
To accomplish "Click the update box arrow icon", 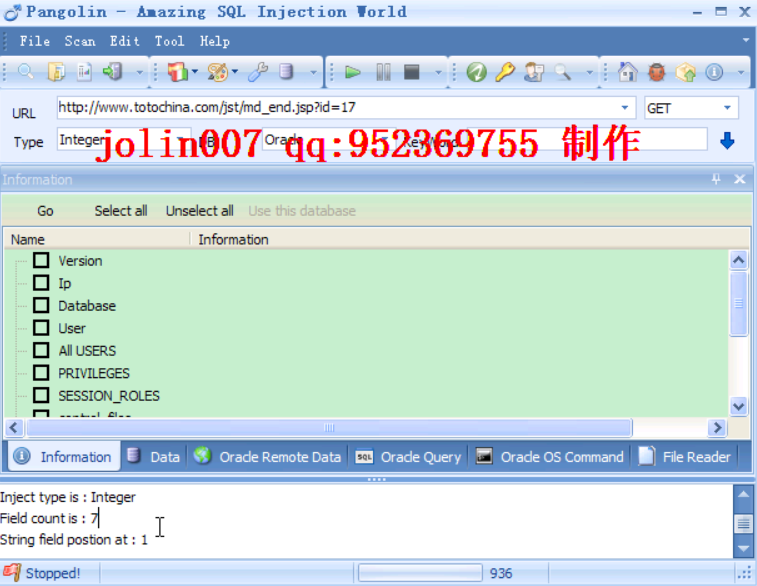I will (x=686, y=72).
